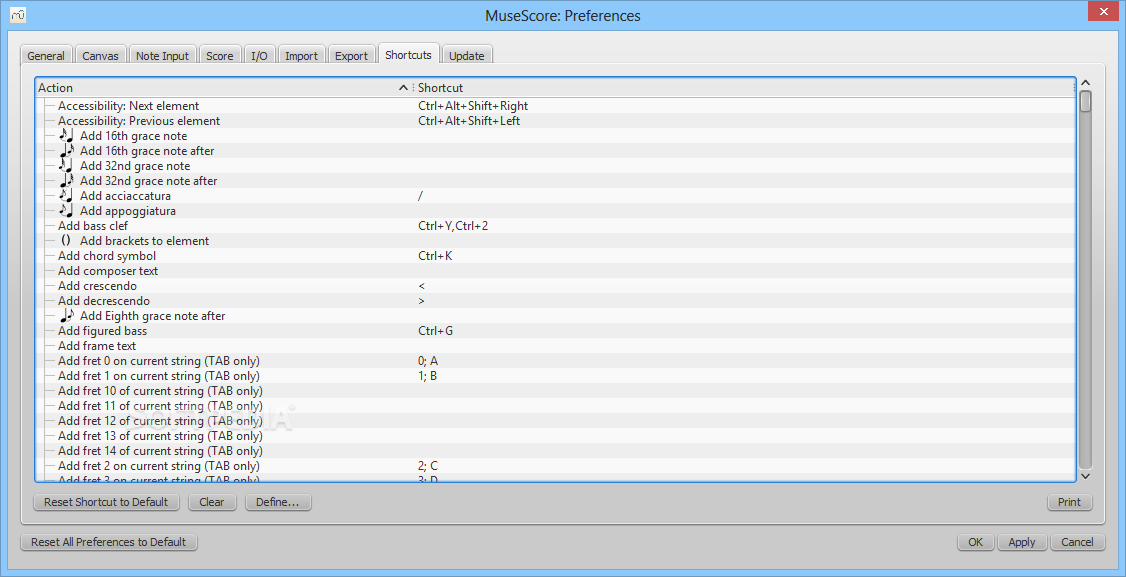Click the MuseScore title bar icon

[x=18, y=14]
